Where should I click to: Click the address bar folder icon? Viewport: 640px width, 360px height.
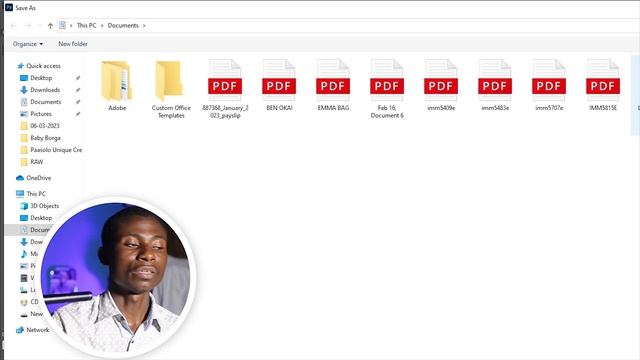[62, 25]
